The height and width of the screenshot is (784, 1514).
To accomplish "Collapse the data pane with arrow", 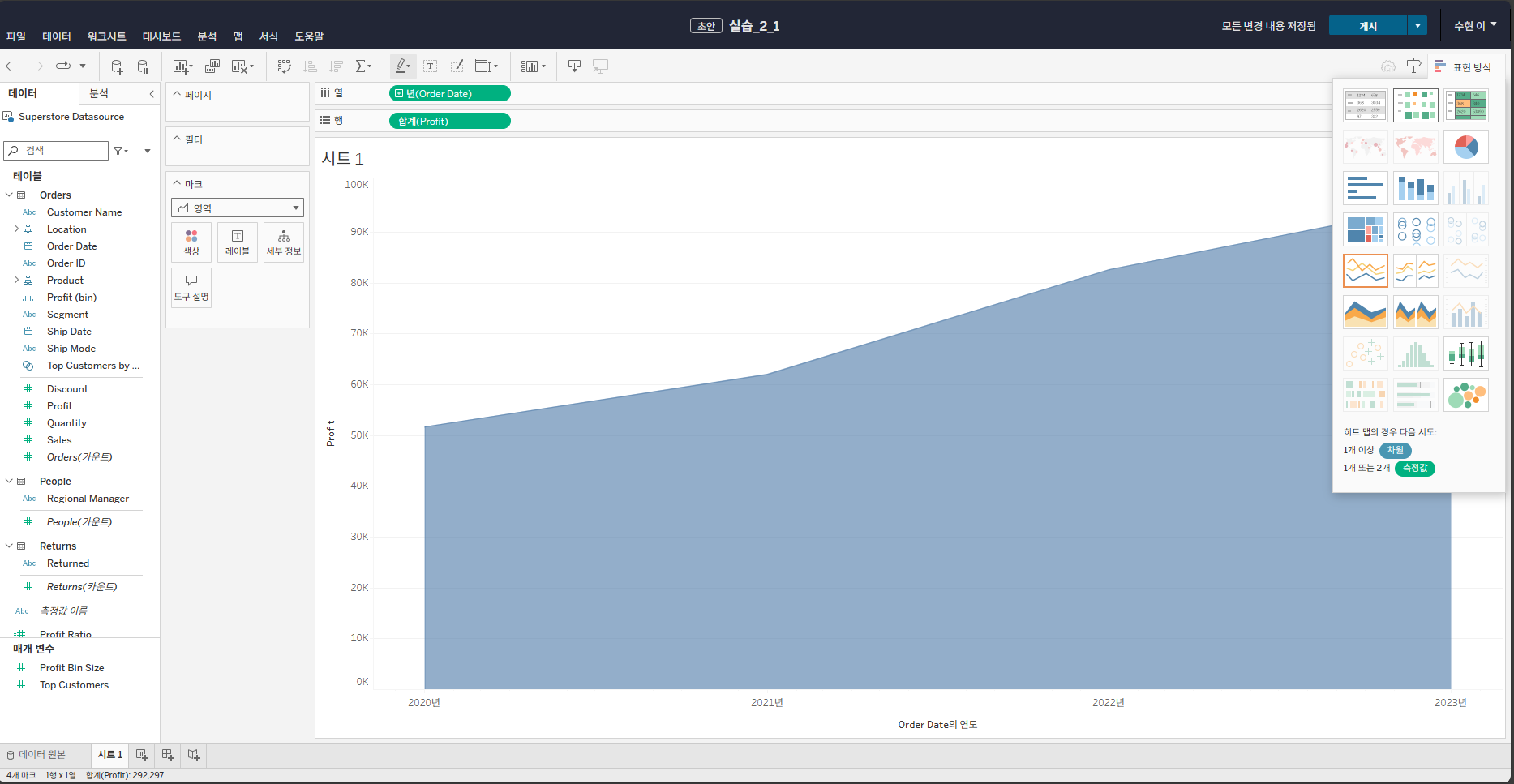I will [x=152, y=94].
